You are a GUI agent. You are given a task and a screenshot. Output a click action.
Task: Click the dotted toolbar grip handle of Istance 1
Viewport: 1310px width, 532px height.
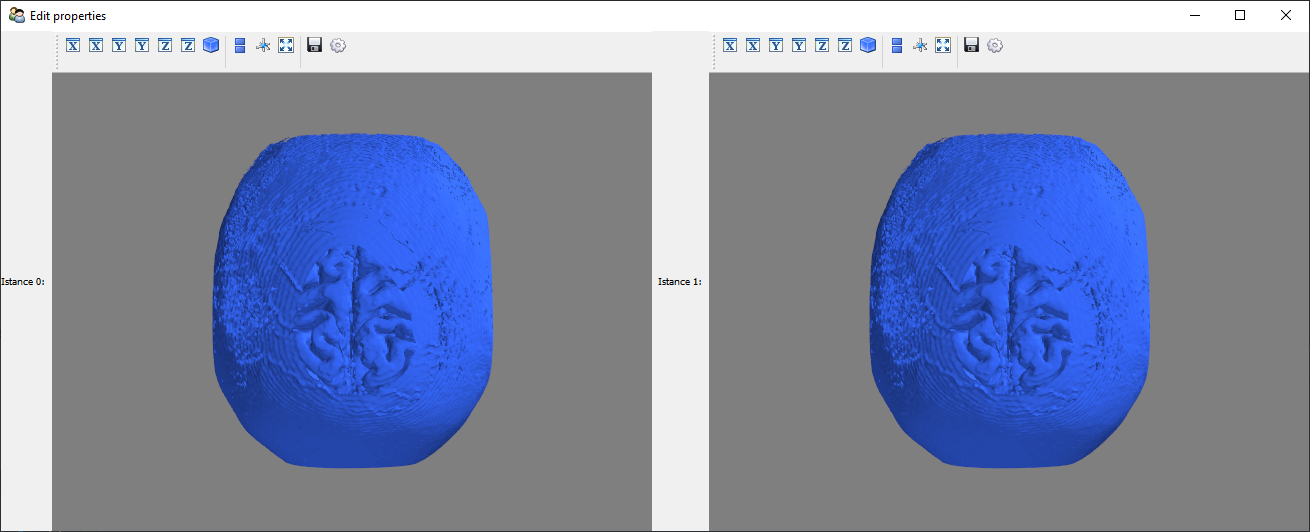coord(714,52)
